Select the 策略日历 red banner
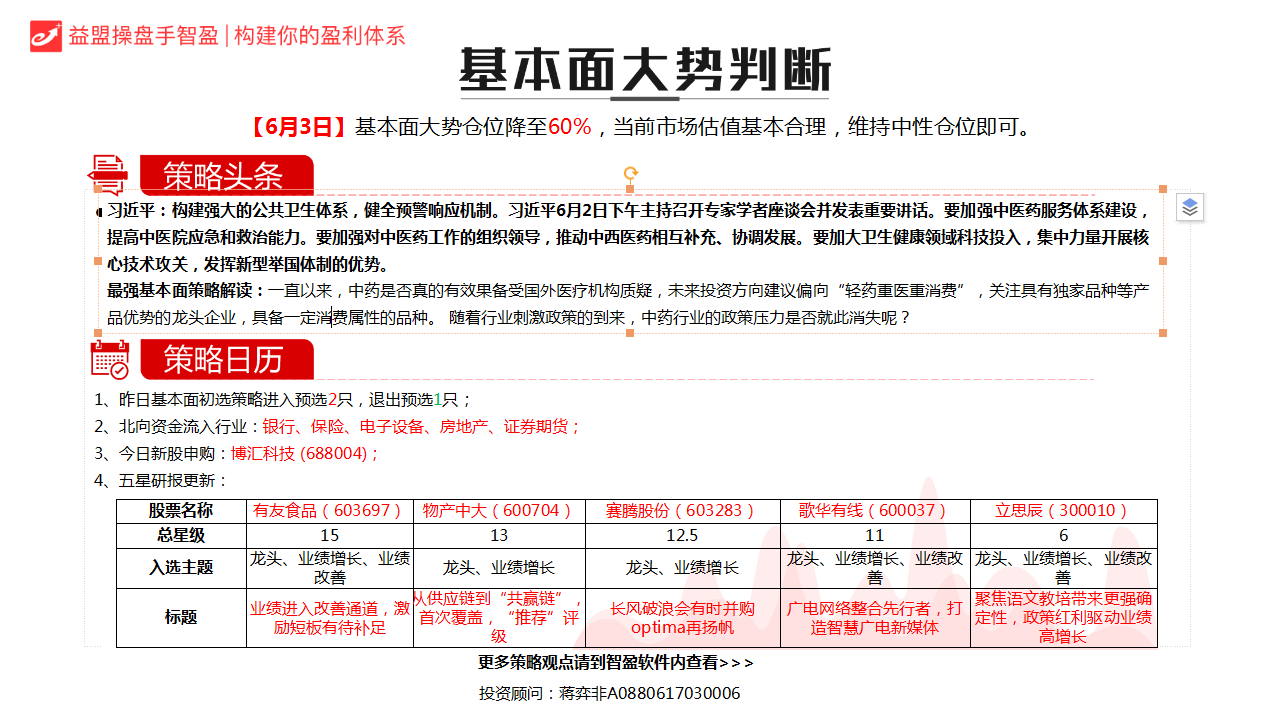1278x716 pixels. point(226,359)
